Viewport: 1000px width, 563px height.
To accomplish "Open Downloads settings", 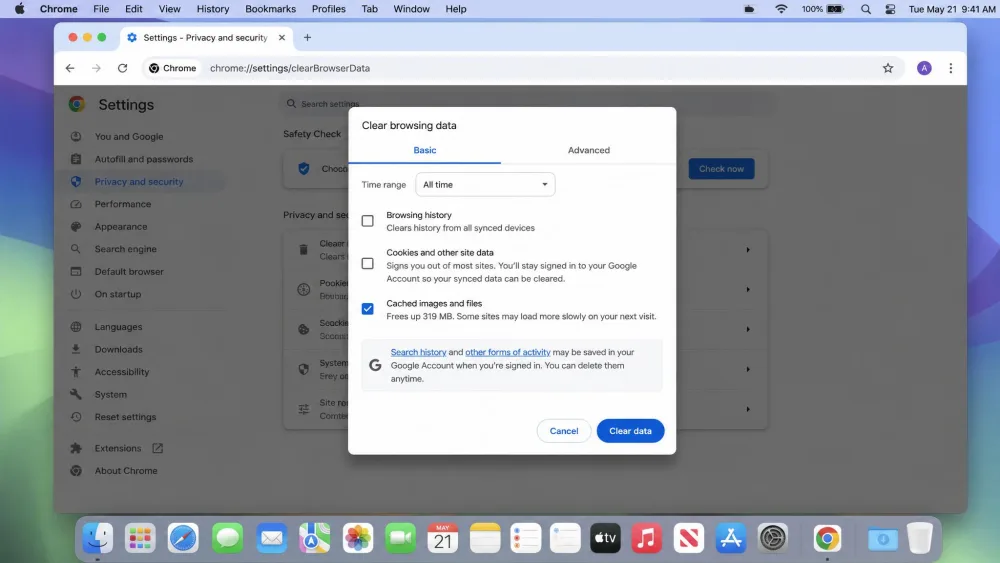I will pyautogui.click(x=119, y=349).
